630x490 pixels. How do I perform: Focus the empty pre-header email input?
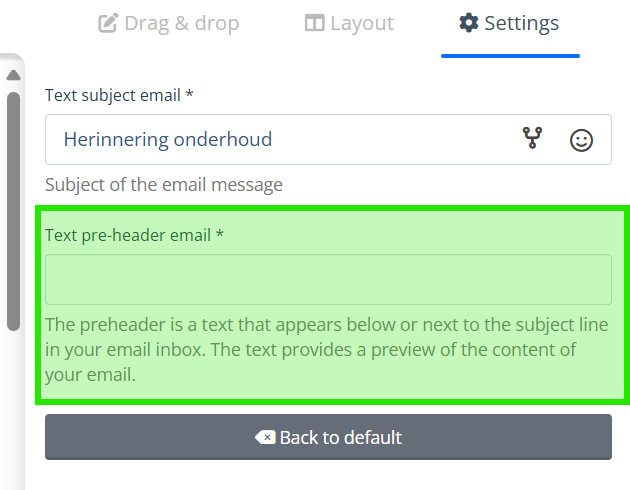[328, 279]
